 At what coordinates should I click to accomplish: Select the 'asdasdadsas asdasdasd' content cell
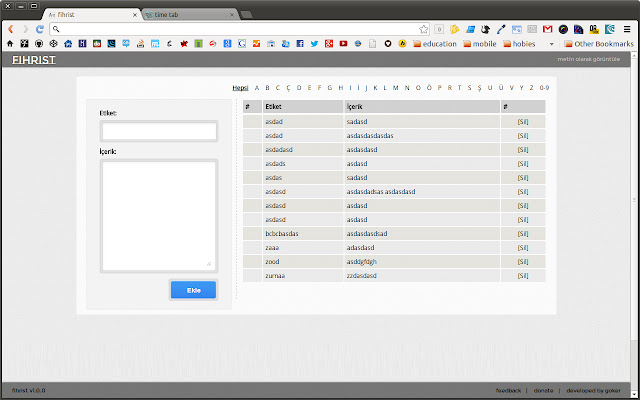pyautogui.click(x=422, y=191)
